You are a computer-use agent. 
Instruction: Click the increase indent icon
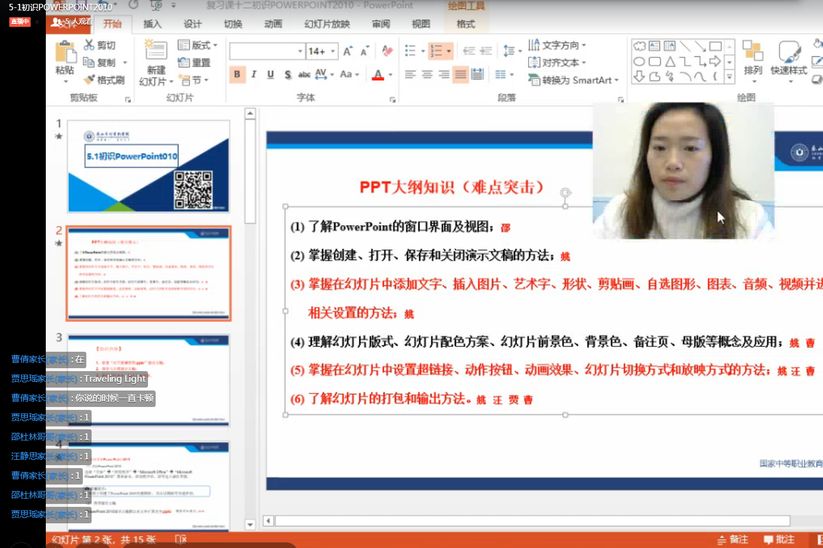(486, 50)
